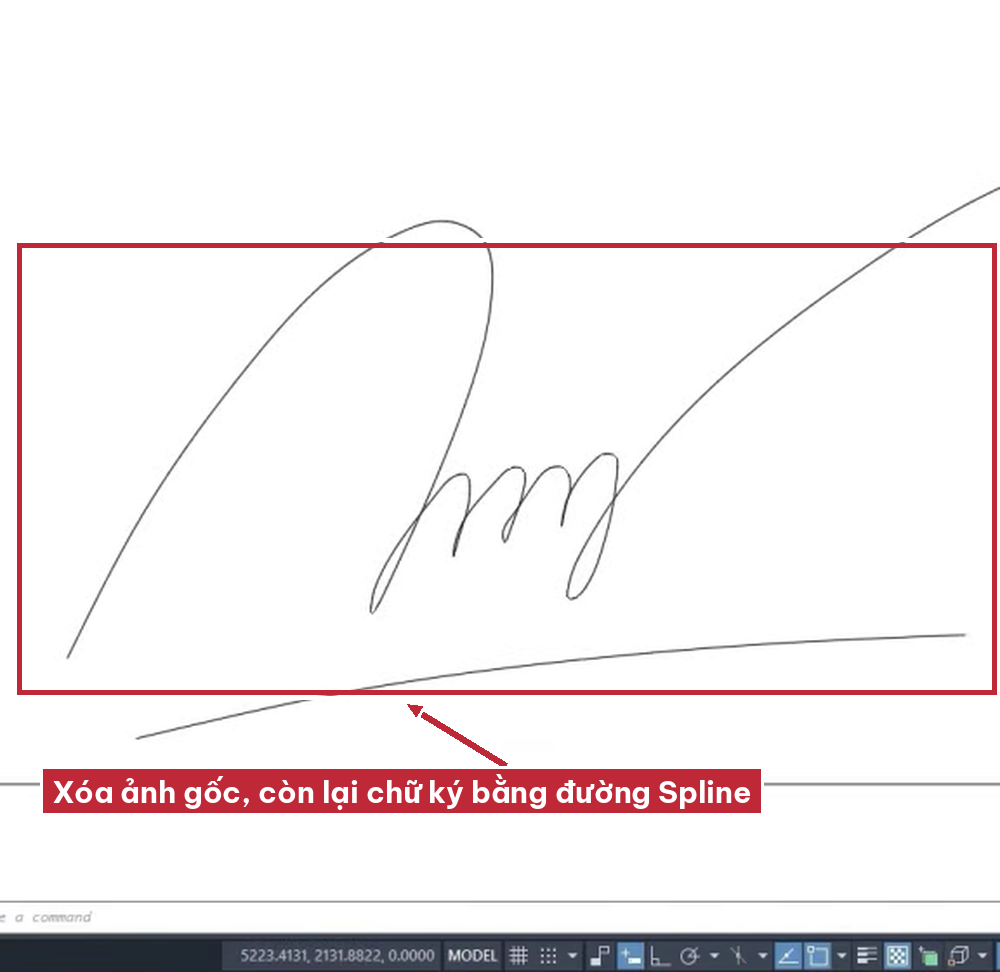The height and width of the screenshot is (972, 1000).
Task: Click the coordinates readout 5223.4131, 2131.8822
Action: tap(337, 955)
